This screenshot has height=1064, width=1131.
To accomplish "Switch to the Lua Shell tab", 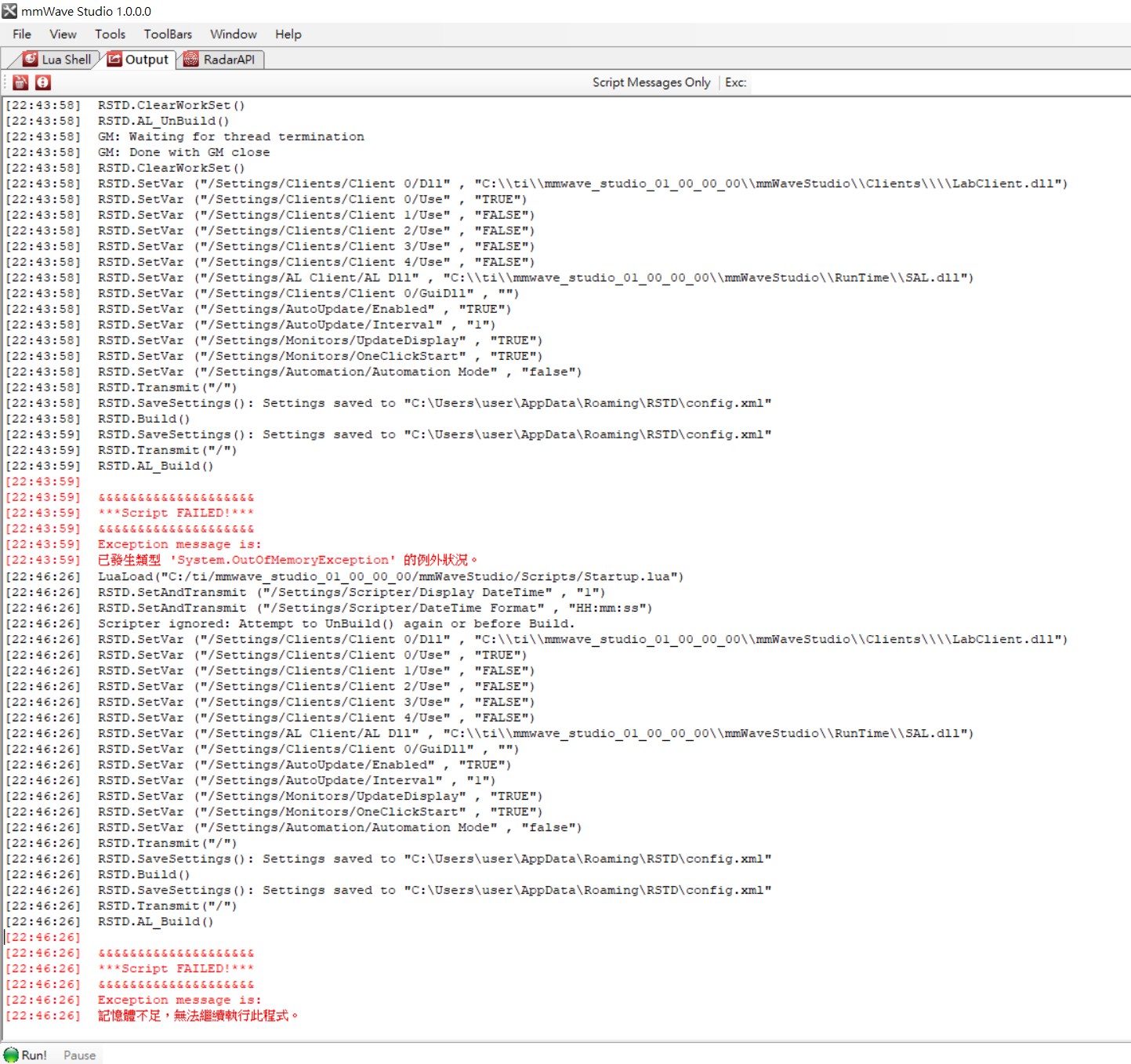I will click(56, 60).
